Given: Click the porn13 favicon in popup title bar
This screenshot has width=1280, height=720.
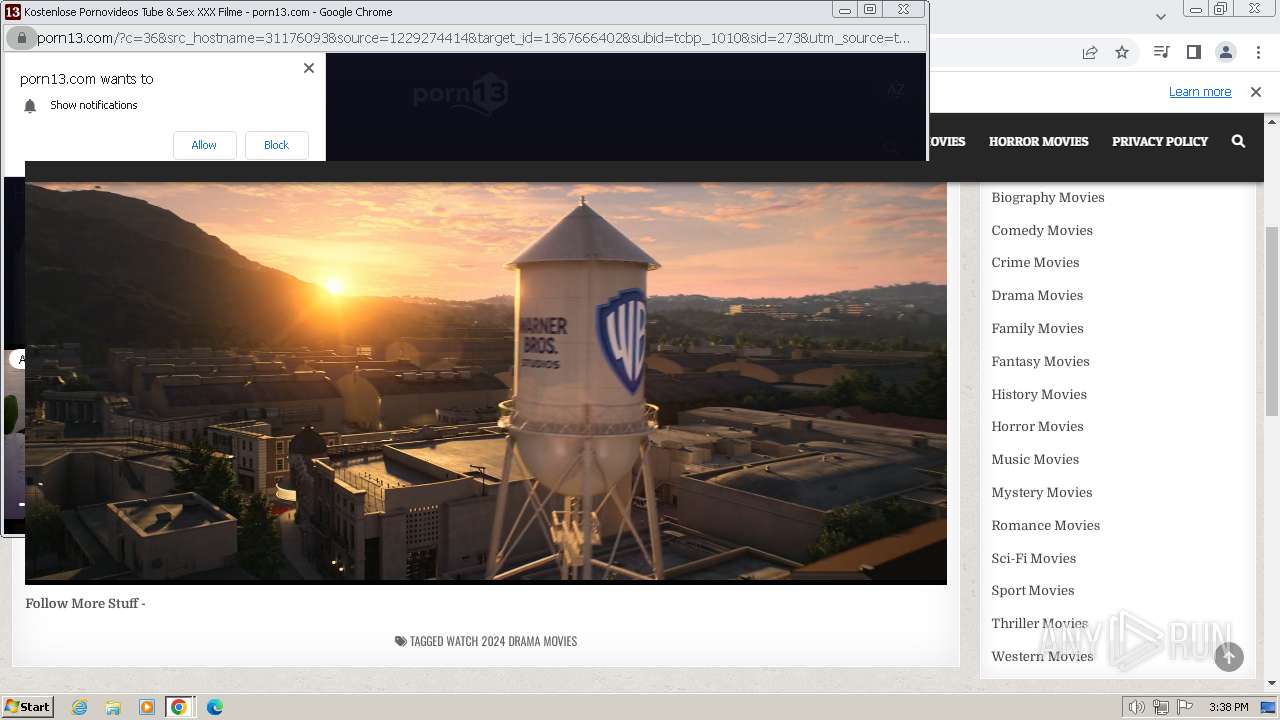Looking at the screenshot, I should (13, 12).
